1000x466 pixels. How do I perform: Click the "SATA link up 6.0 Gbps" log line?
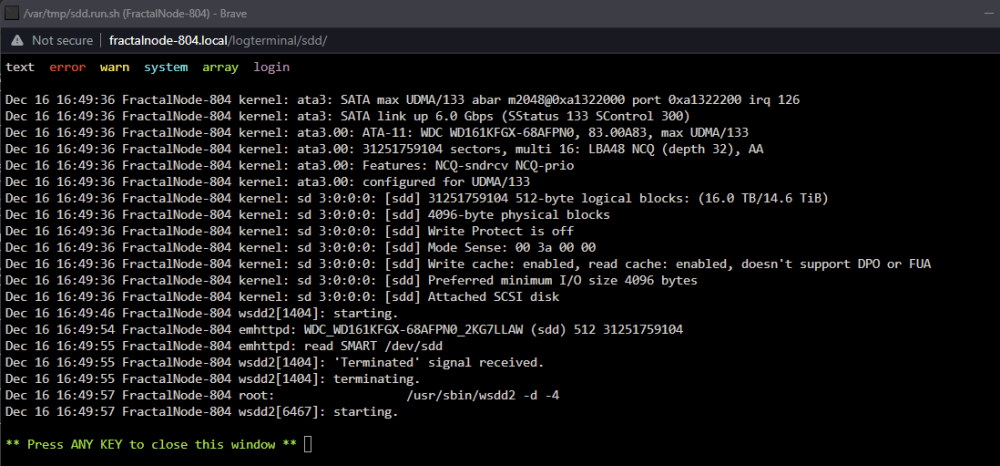[x=348, y=117]
